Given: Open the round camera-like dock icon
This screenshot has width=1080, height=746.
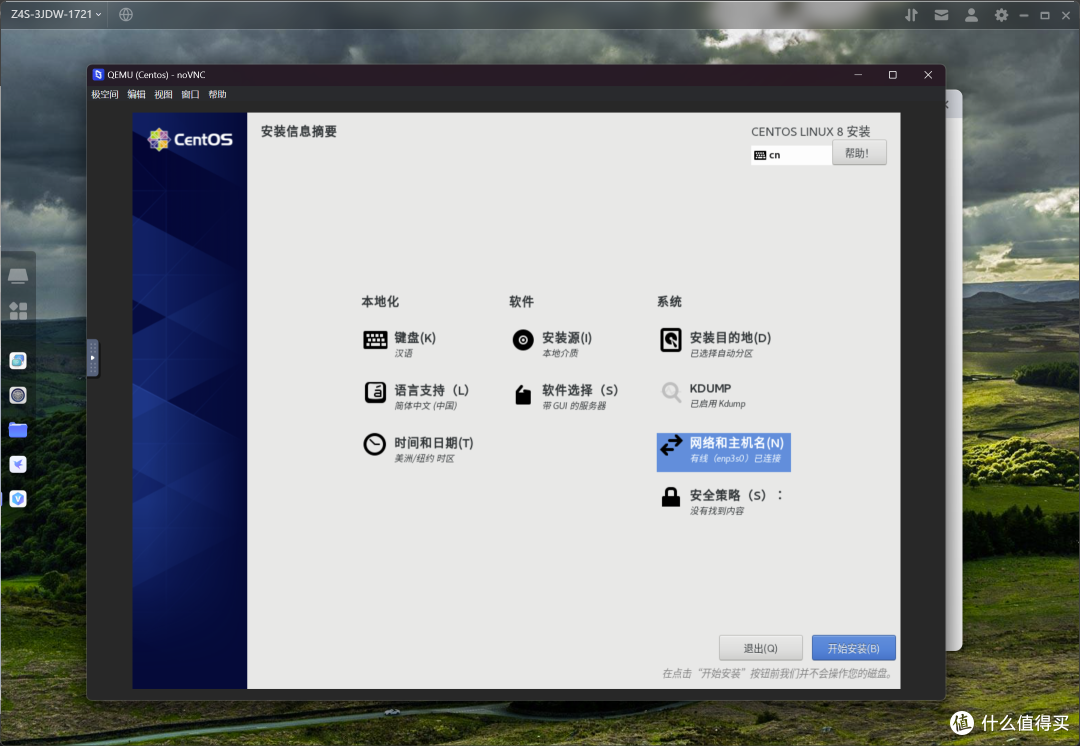Looking at the screenshot, I should tap(18, 395).
